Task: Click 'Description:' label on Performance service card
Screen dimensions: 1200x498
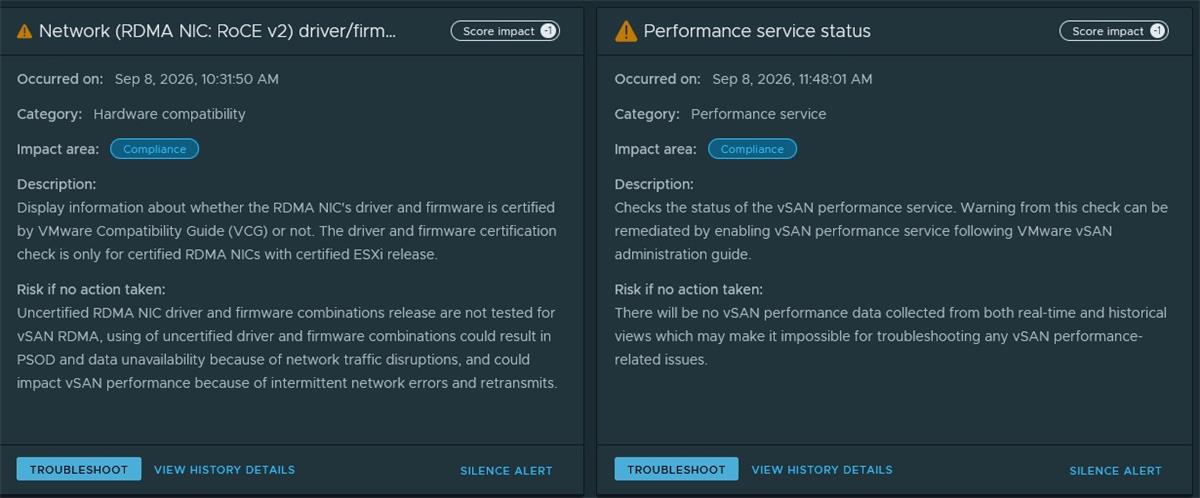Action: click(x=654, y=184)
